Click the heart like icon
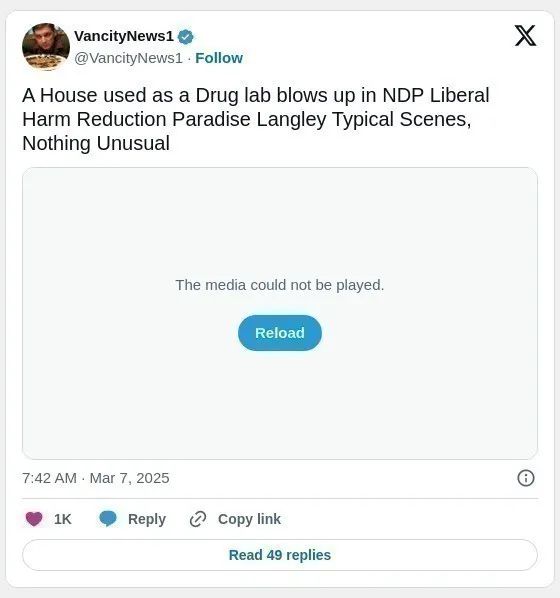The height and width of the screenshot is (598, 560). [x=34, y=519]
